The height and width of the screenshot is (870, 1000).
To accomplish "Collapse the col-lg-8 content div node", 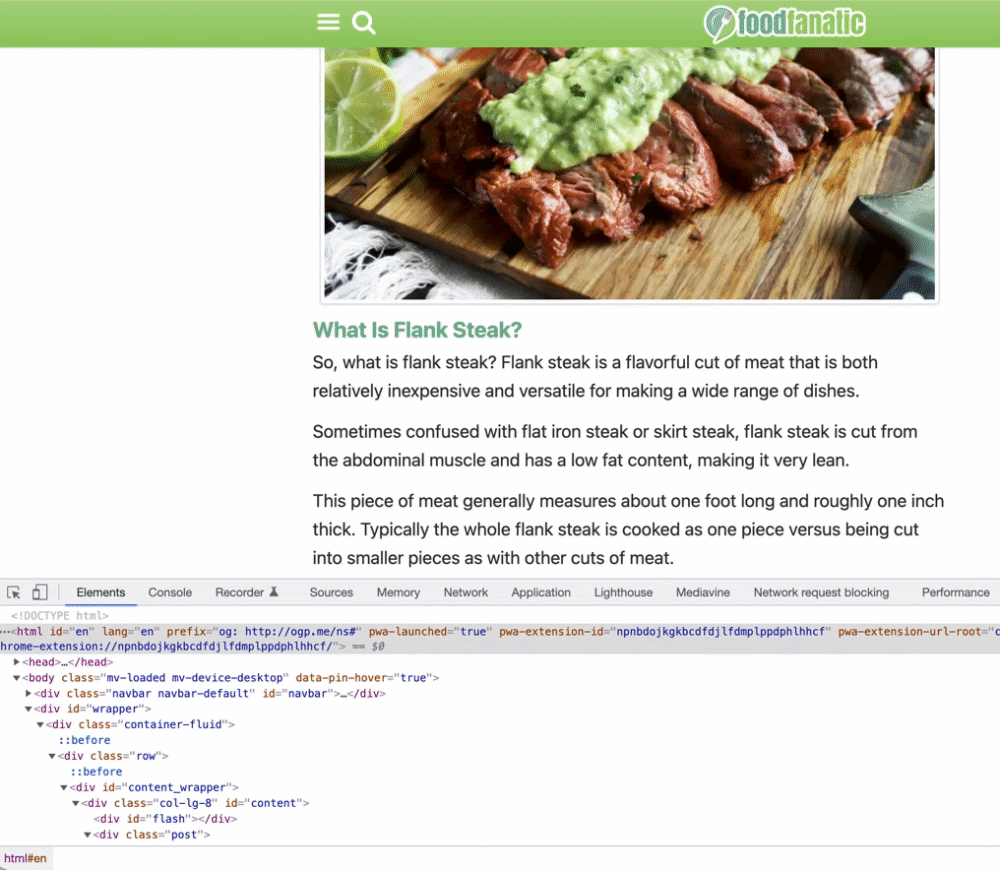I will tap(75, 803).
